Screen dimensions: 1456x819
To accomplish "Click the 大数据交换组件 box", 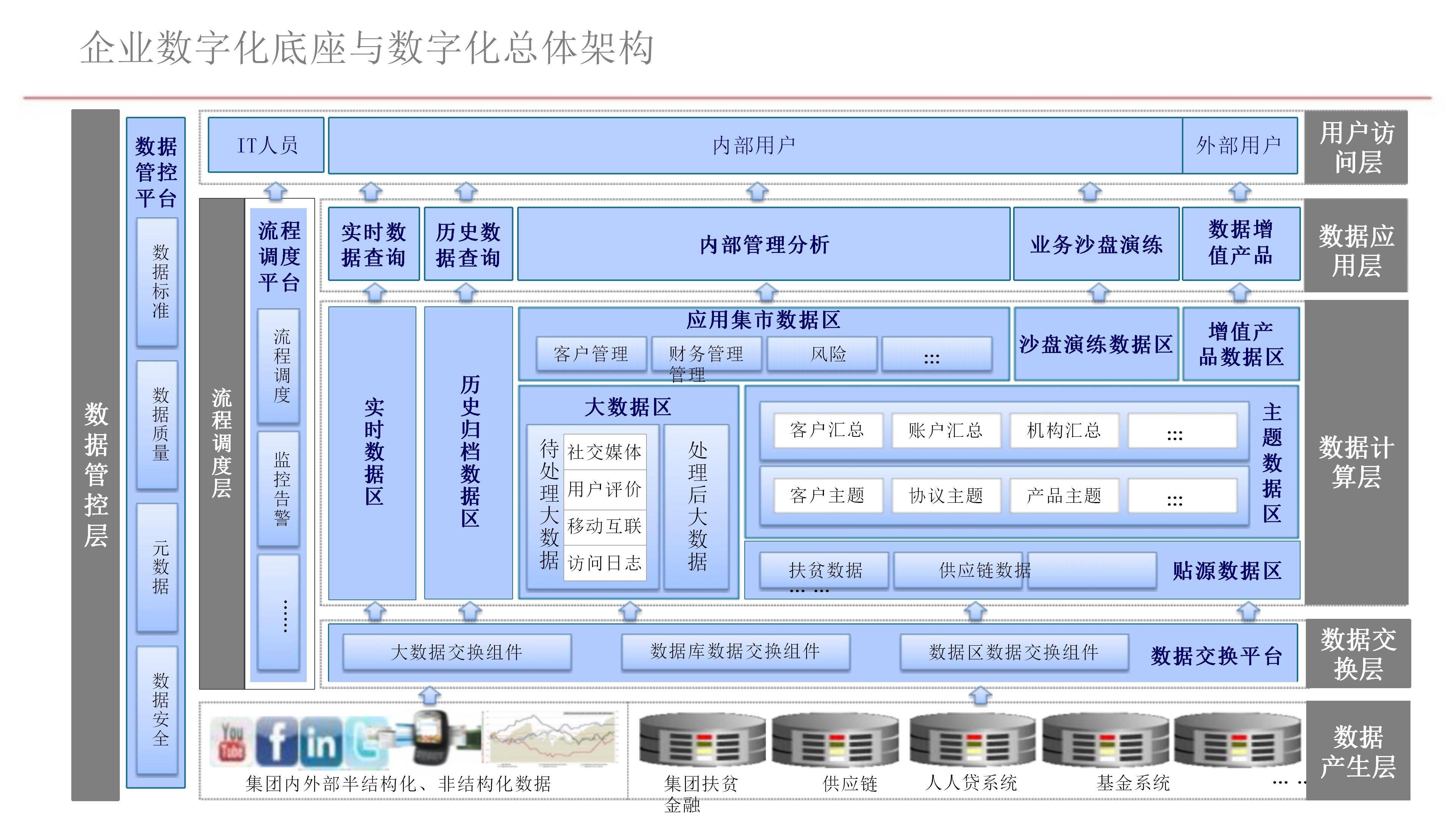I will click(x=457, y=652).
